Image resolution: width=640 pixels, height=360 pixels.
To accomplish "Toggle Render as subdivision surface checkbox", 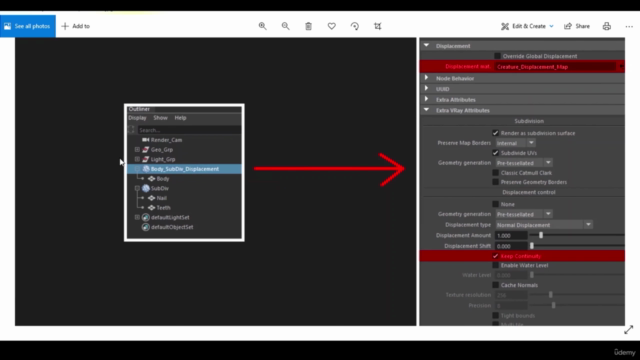I will (496, 133).
